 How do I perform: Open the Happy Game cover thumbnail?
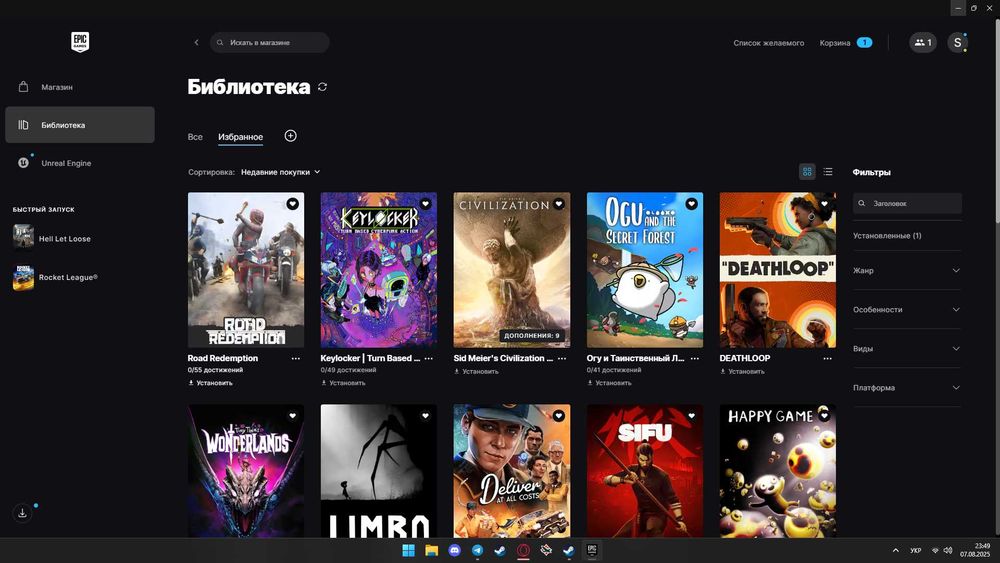pos(777,471)
